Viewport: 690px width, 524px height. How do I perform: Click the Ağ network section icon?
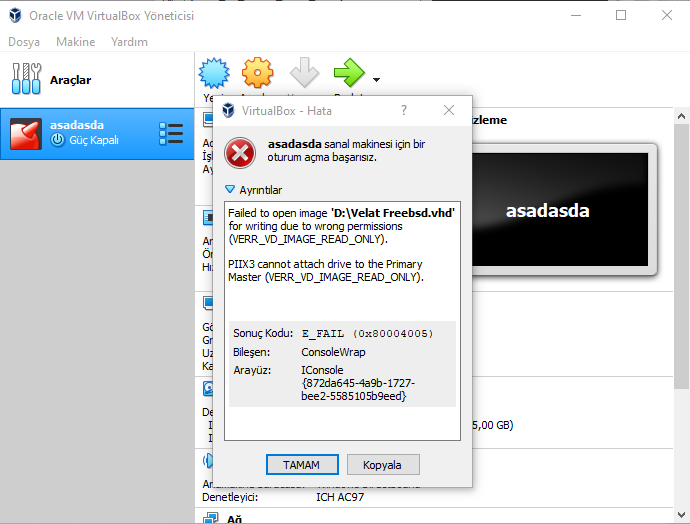click(x=210, y=518)
